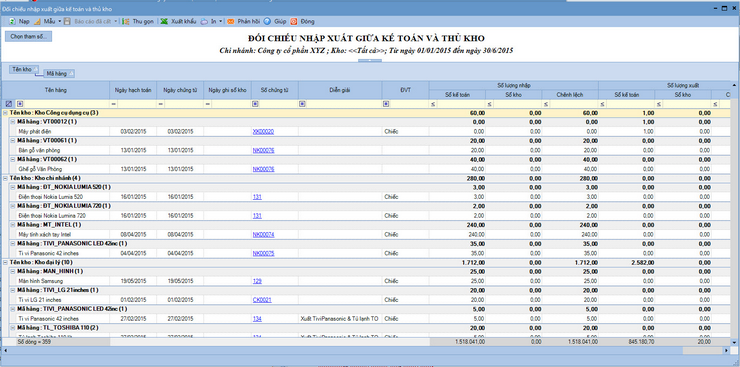
Task: Click the Phản hồi feedback envelope icon
Action: point(231,21)
